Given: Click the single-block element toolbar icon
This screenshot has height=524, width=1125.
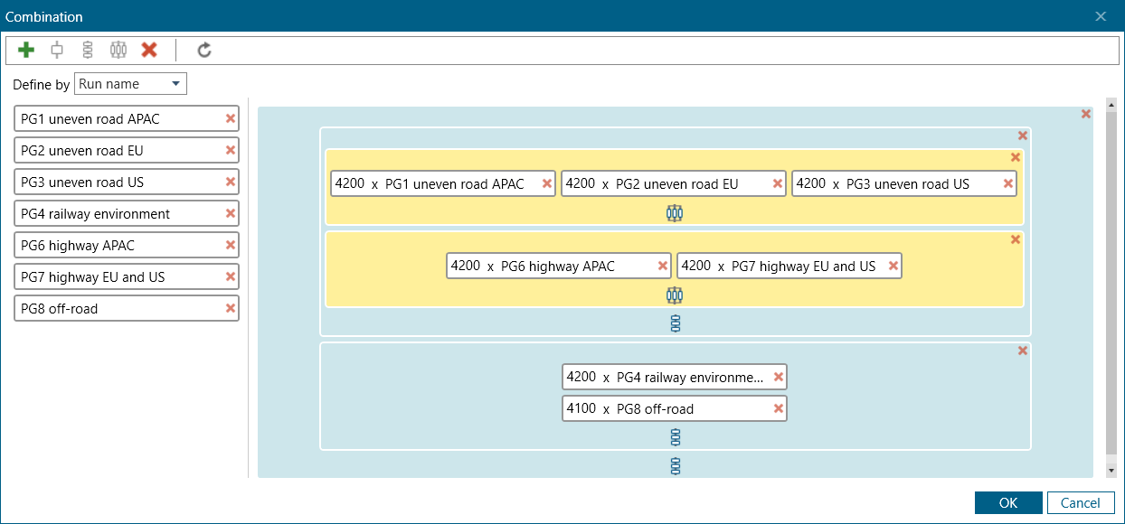Looking at the screenshot, I should click(57, 50).
